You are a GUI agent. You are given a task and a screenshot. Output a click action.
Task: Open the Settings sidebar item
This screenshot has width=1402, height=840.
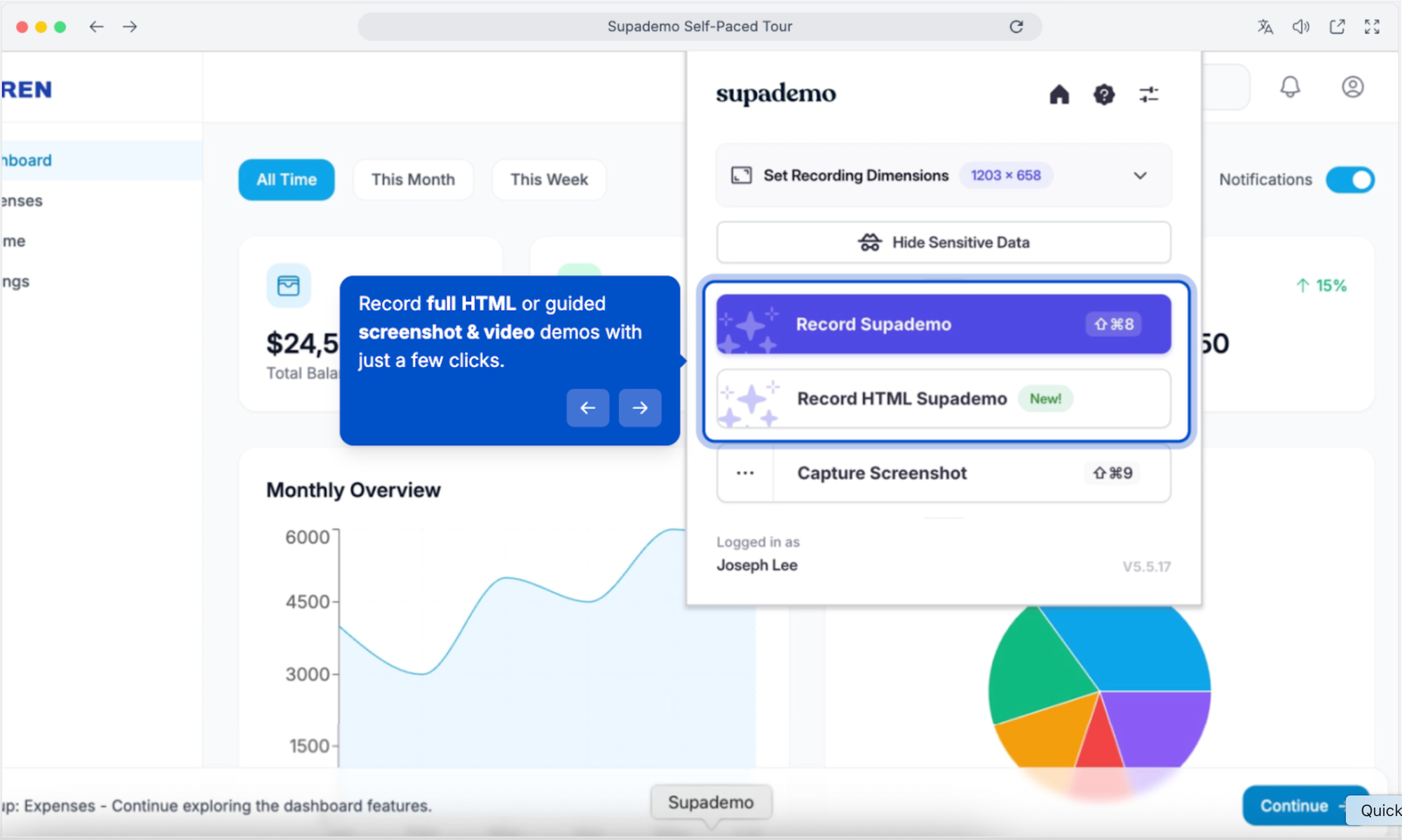click(x=102, y=282)
